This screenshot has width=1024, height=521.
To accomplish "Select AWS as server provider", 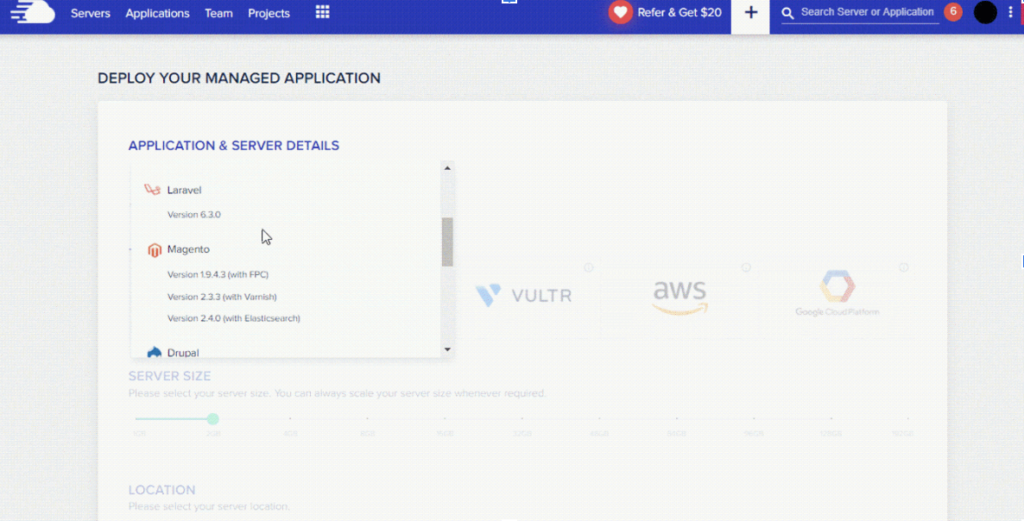I will (680, 297).
